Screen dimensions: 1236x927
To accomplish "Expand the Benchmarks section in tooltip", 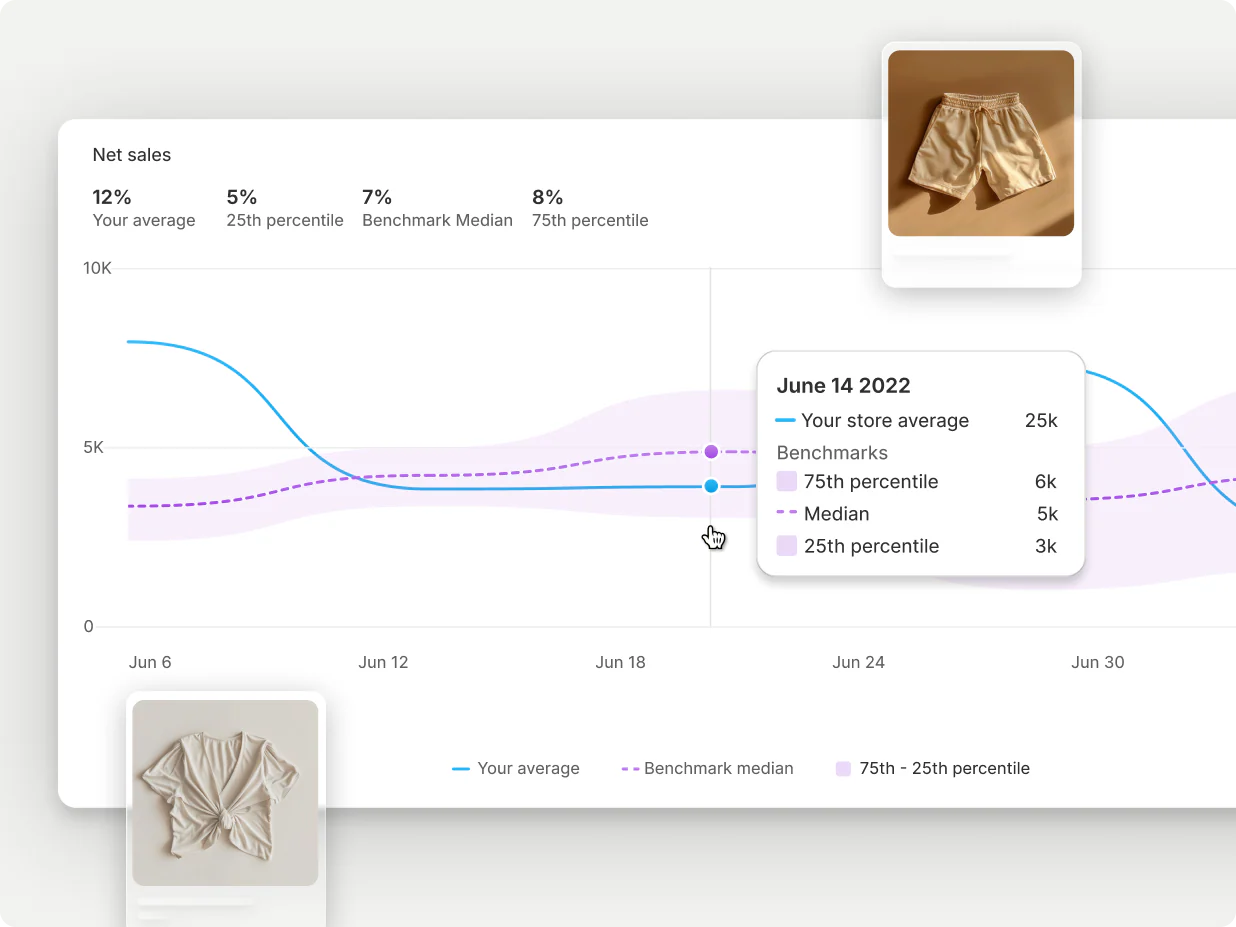I will (832, 453).
